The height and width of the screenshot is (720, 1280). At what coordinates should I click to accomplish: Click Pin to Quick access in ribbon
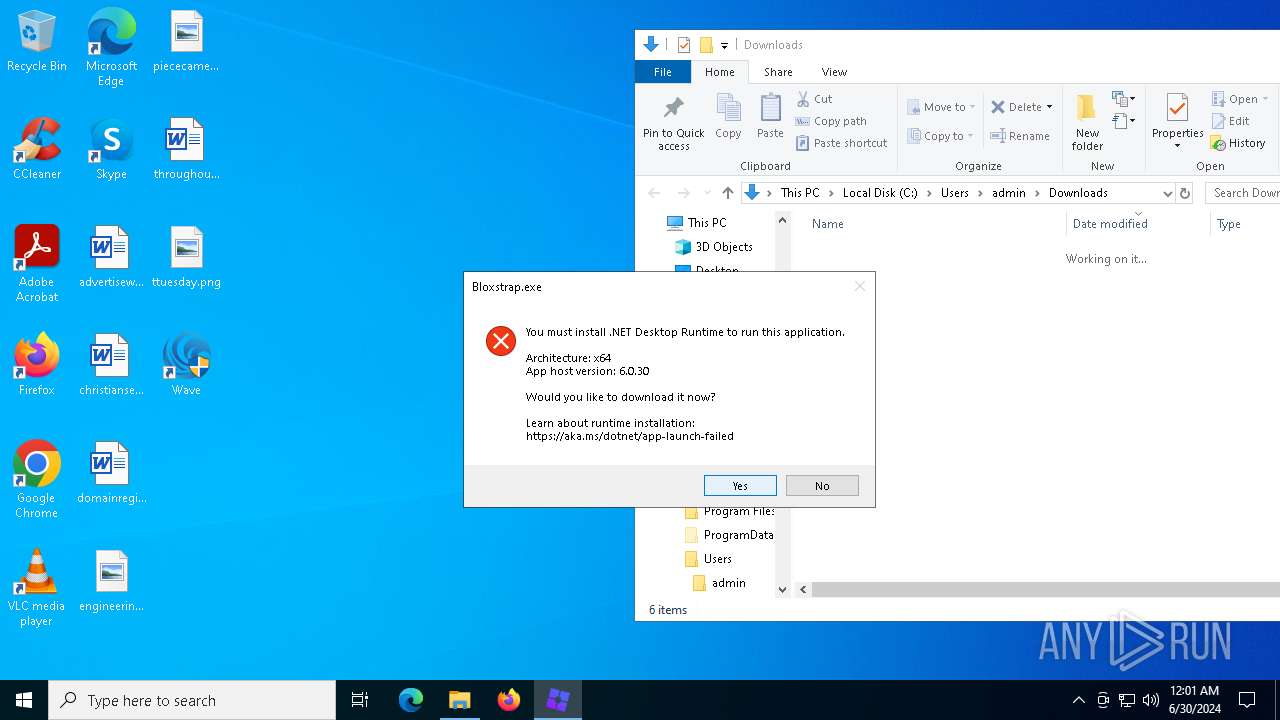pyautogui.click(x=673, y=123)
